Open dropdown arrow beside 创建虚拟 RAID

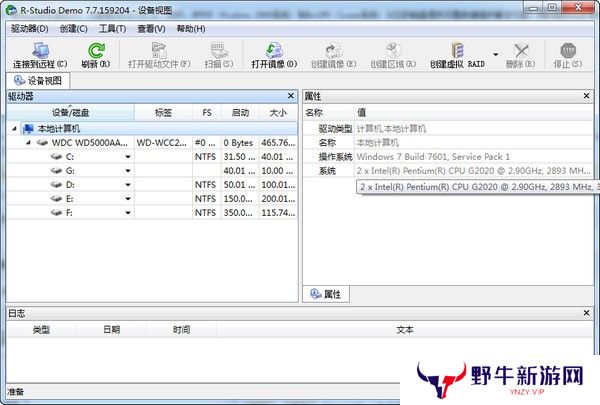[x=496, y=54]
